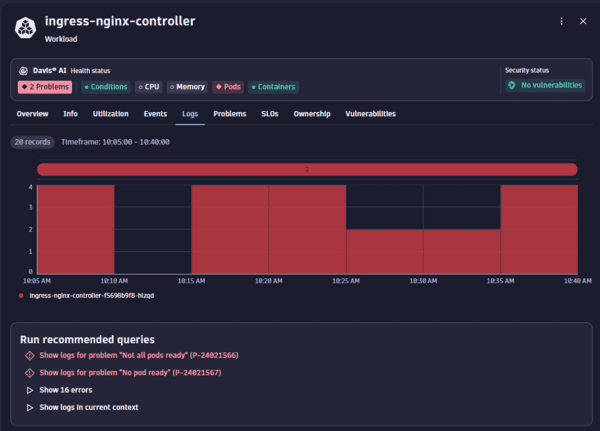Open the Utilization tab
The image size is (600, 431).
(110, 114)
